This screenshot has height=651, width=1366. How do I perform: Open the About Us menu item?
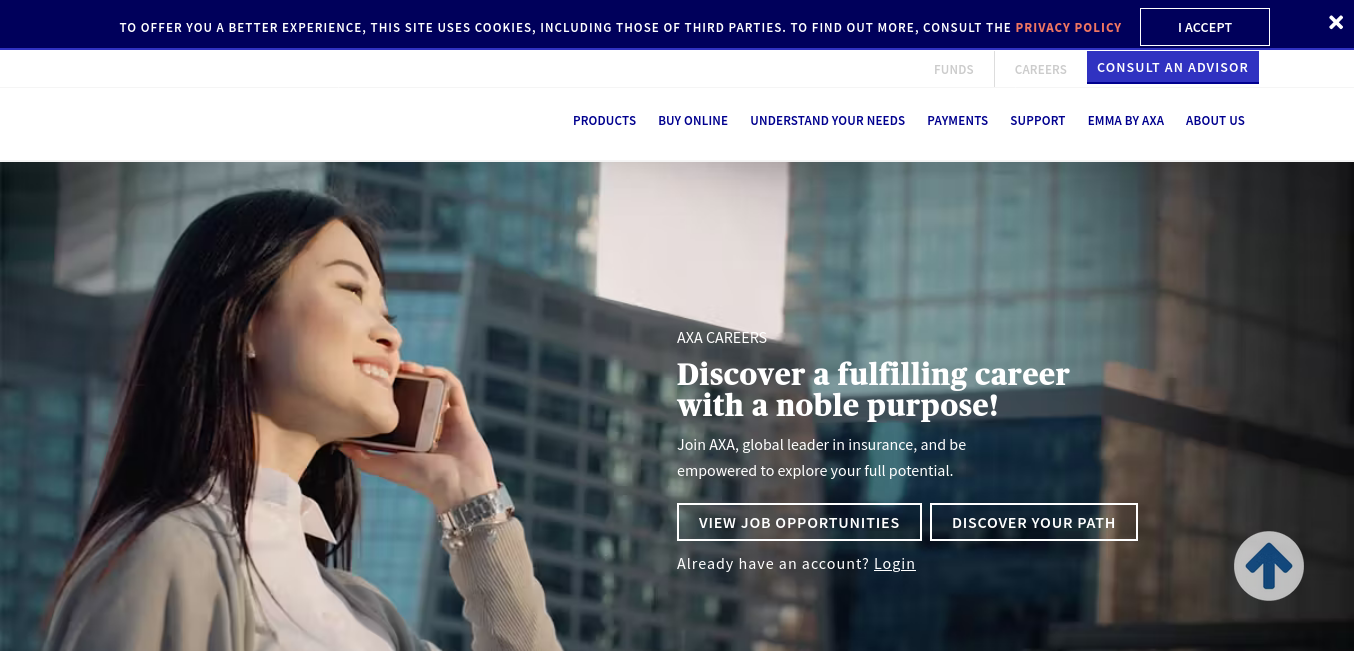click(x=1215, y=120)
